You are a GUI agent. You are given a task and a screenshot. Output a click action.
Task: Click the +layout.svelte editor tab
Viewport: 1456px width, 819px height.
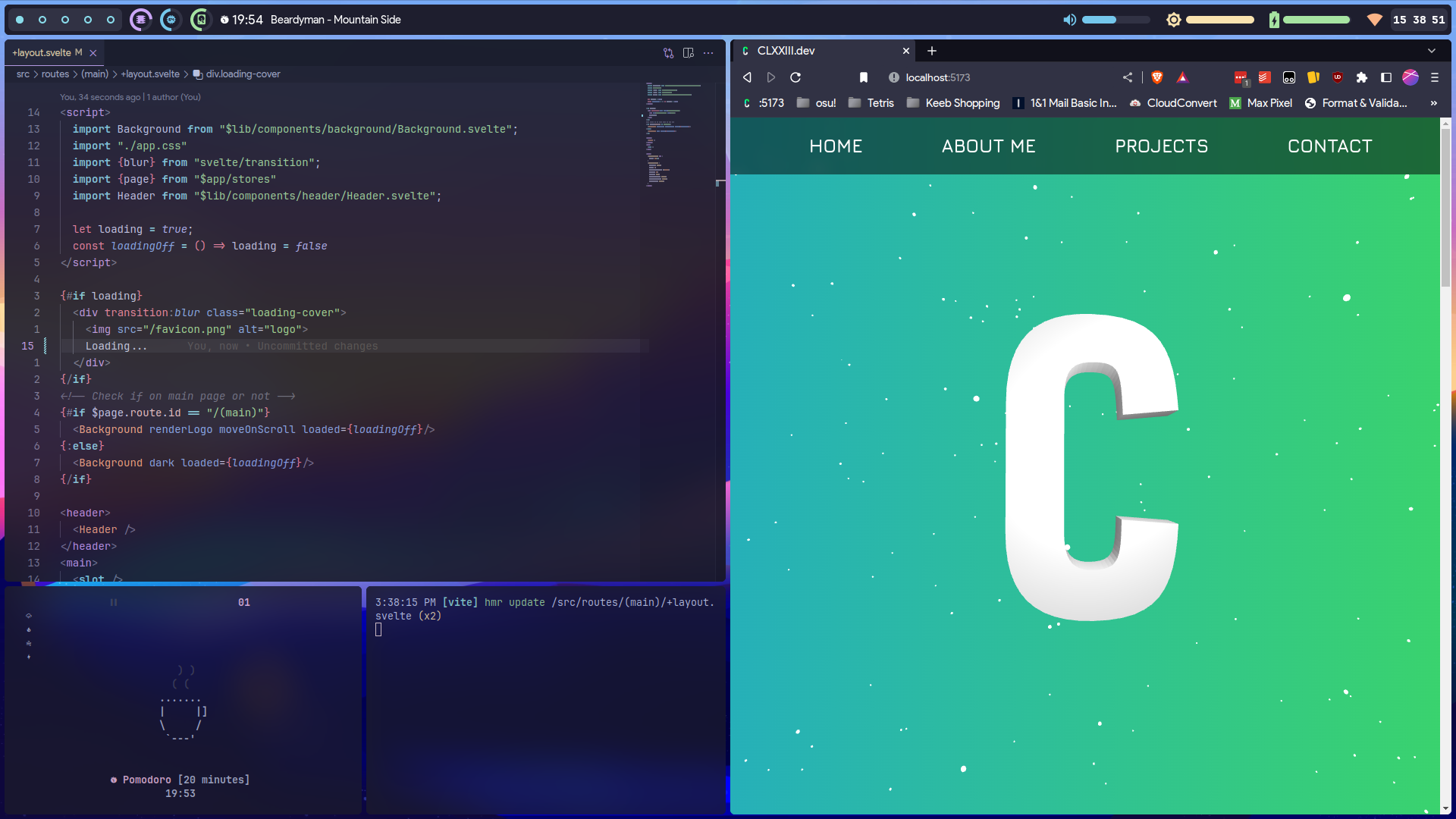point(44,52)
